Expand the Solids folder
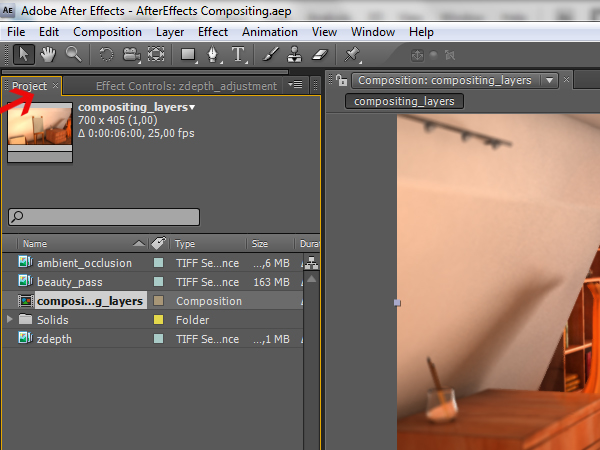Viewport: 600px width, 450px height. point(11,320)
